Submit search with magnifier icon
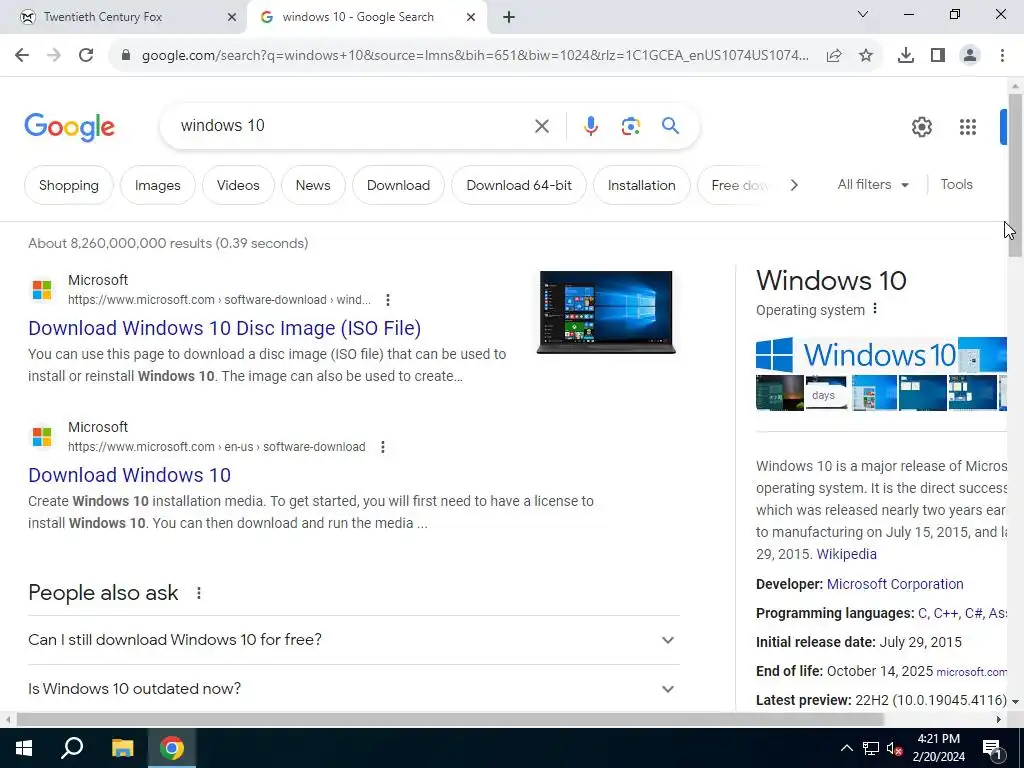Viewport: 1024px width, 768px height. point(670,126)
